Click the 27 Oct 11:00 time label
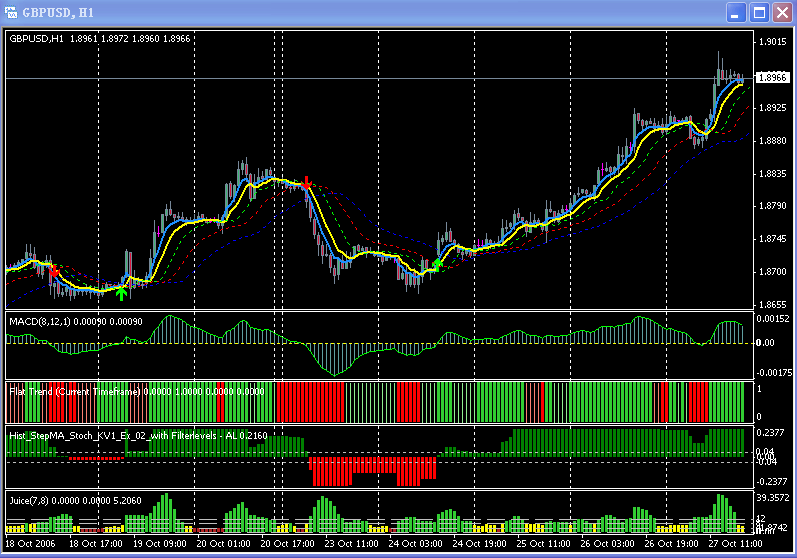 click(736, 544)
